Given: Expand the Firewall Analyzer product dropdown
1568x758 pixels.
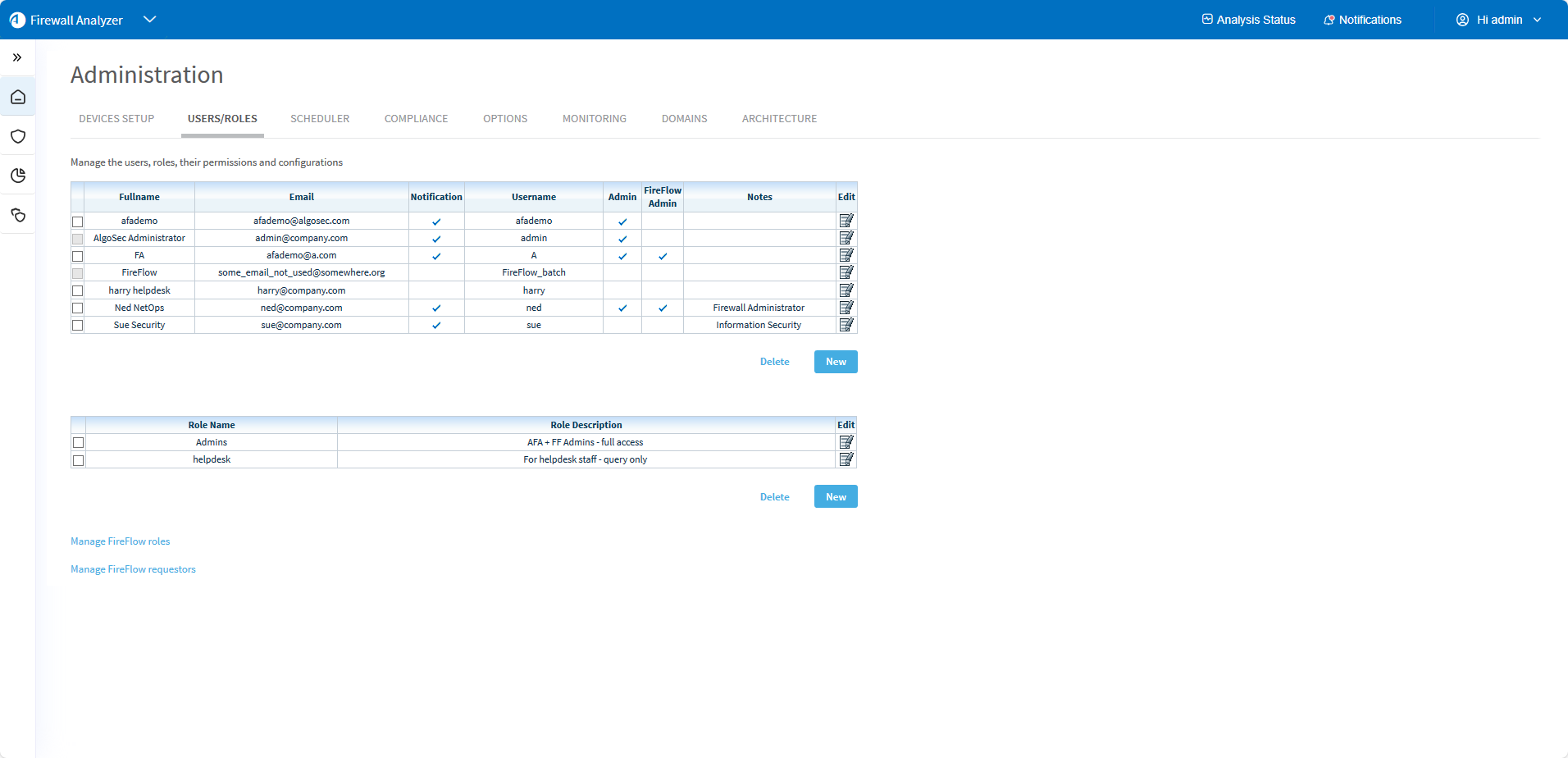Looking at the screenshot, I should click(x=149, y=20).
